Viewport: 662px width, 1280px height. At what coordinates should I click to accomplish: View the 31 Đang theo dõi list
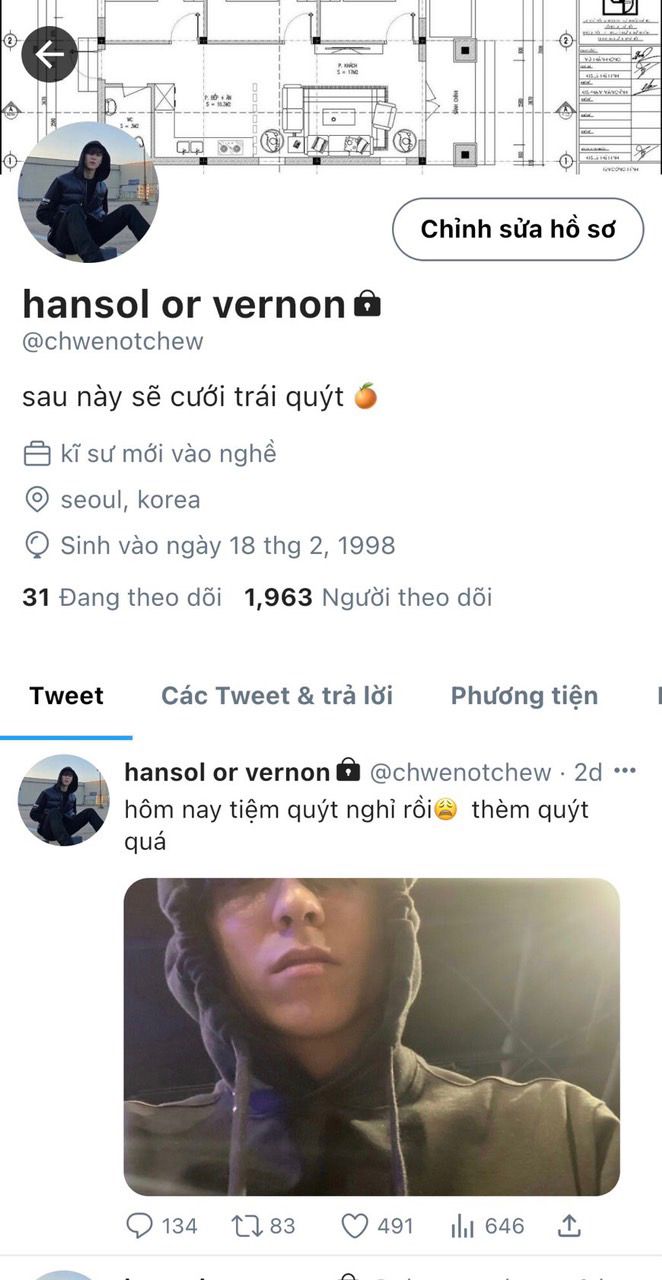(x=122, y=598)
